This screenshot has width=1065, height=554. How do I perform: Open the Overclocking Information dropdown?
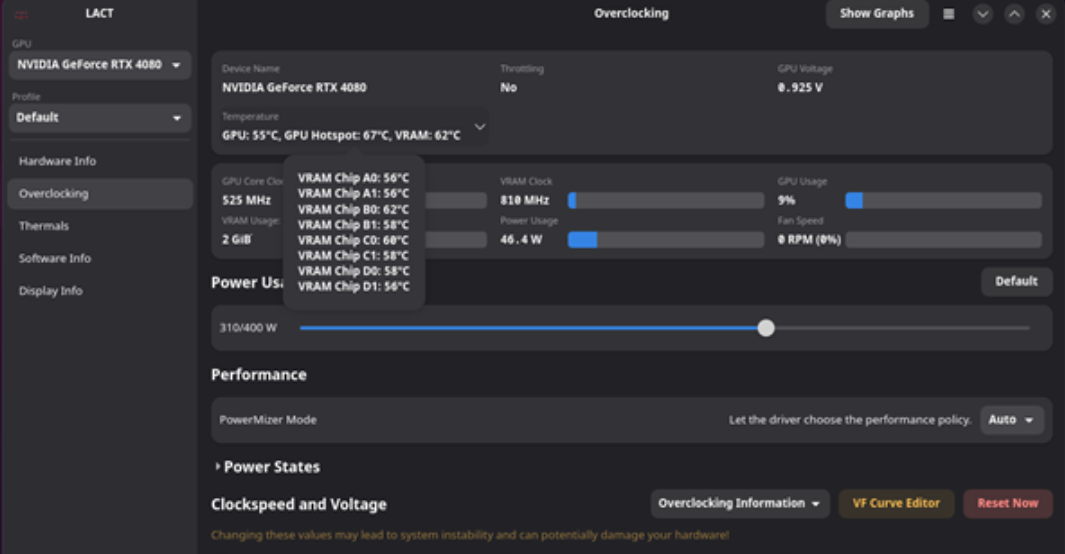740,504
